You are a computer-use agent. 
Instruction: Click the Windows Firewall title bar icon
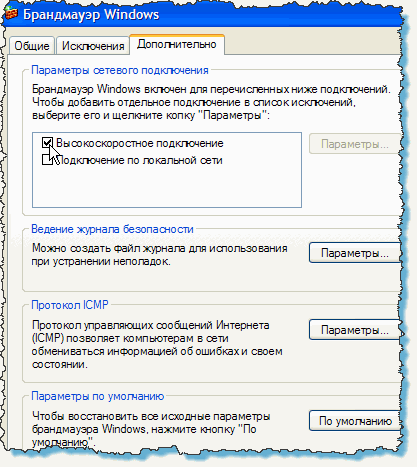[12, 14]
